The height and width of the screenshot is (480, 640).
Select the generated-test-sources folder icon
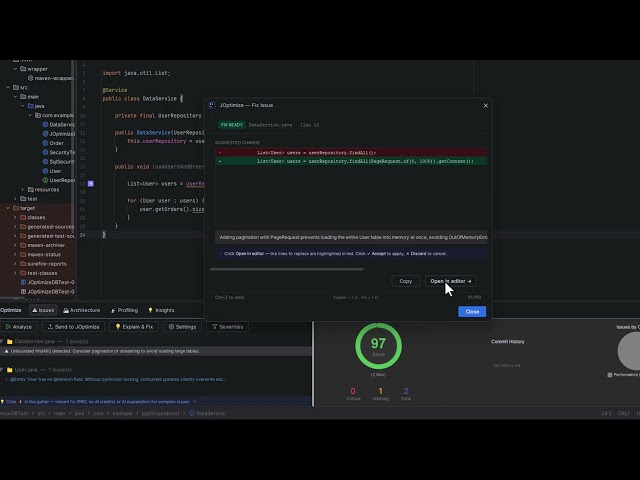pos(23,236)
